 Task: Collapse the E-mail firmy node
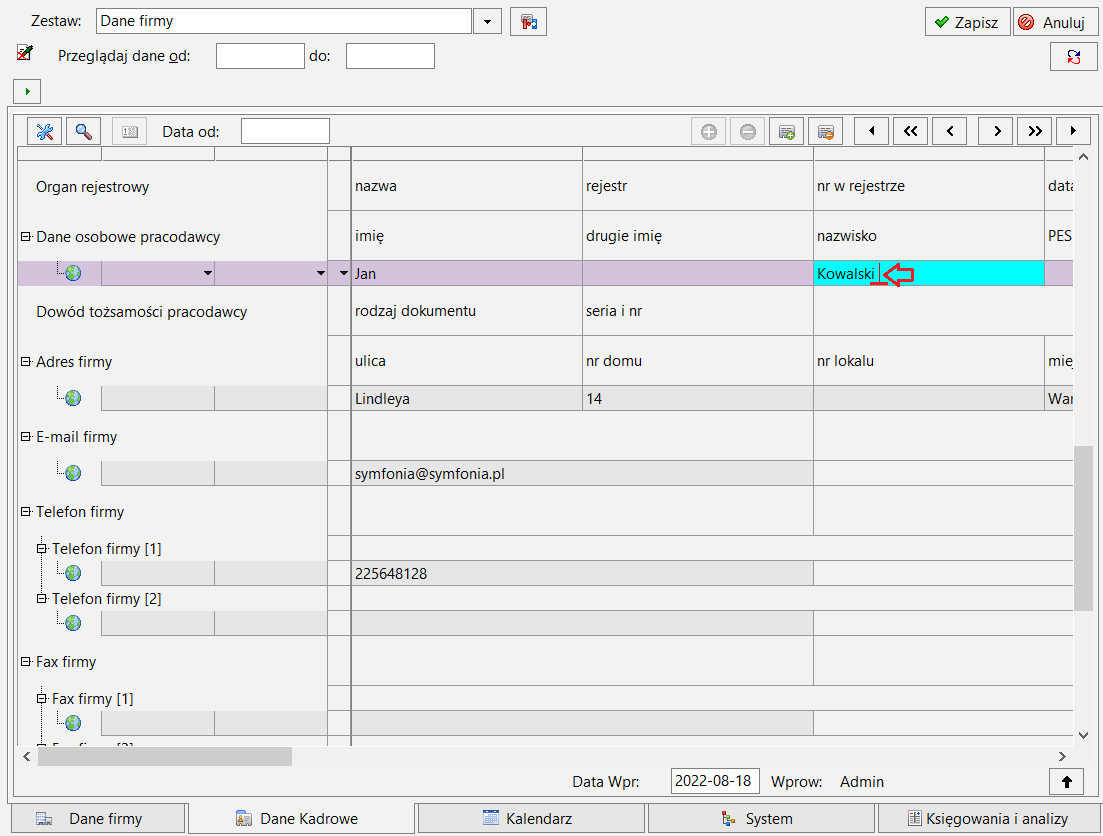click(x=26, y=436)
